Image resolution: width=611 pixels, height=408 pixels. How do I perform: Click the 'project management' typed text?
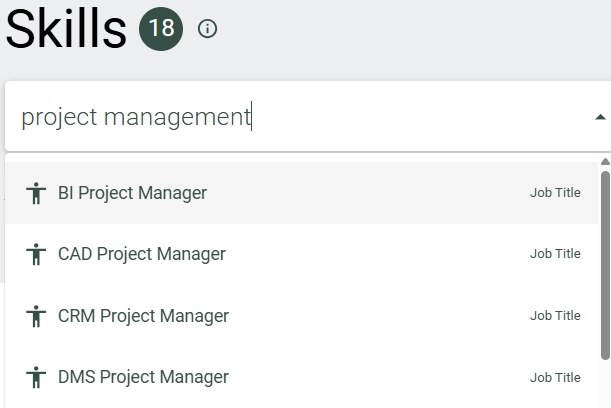click(136, 117)
